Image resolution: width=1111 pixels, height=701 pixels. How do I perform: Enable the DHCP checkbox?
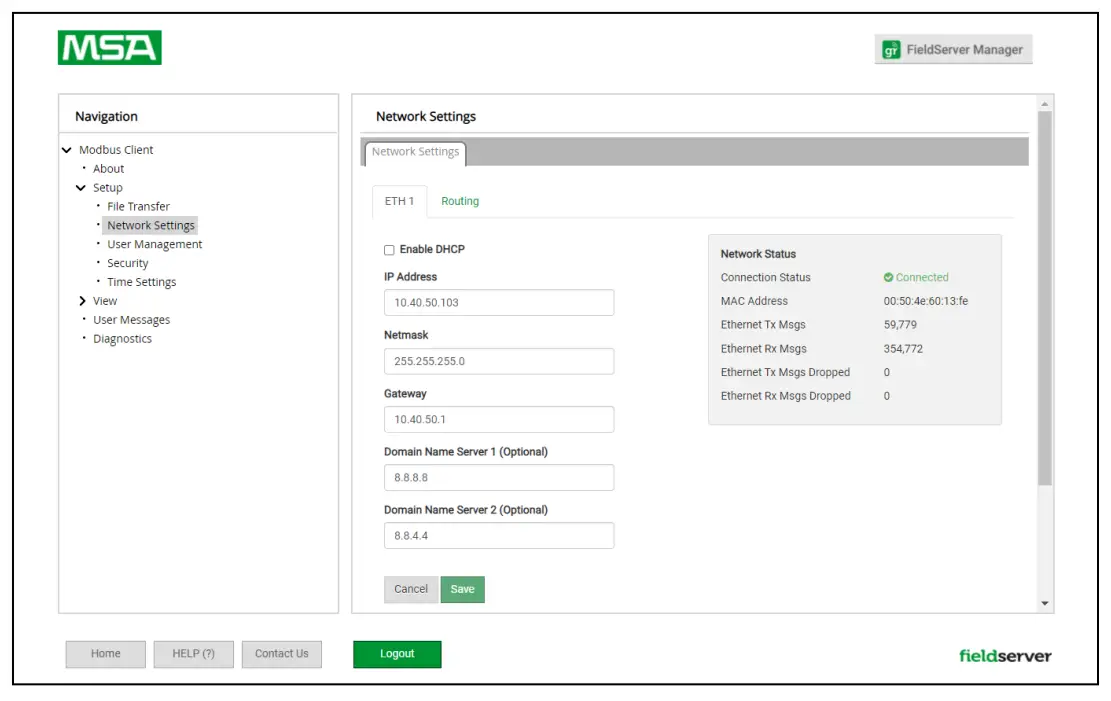click(x=389, y=250)
